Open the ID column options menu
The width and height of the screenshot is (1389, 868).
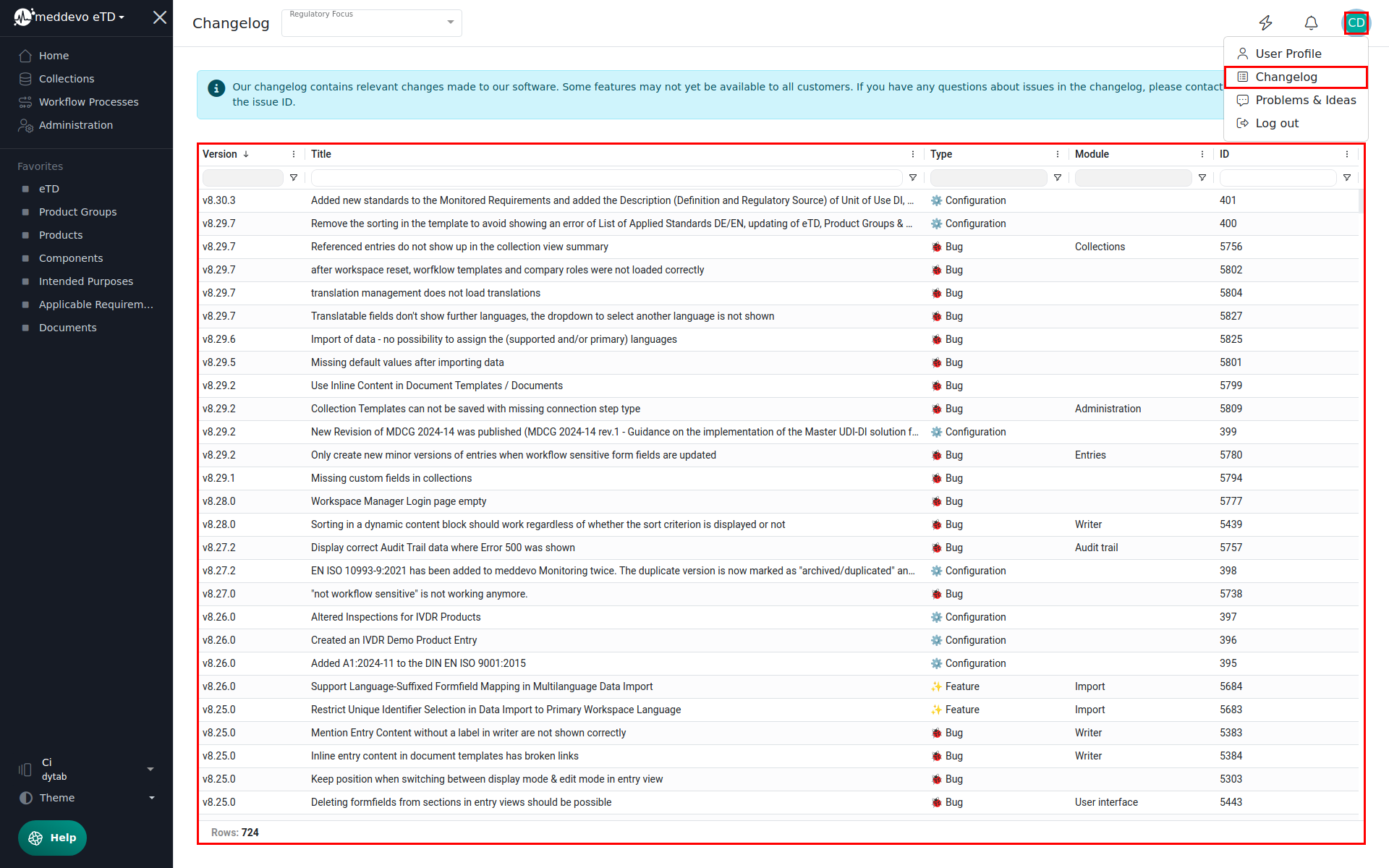click(x=1347, y=154)
